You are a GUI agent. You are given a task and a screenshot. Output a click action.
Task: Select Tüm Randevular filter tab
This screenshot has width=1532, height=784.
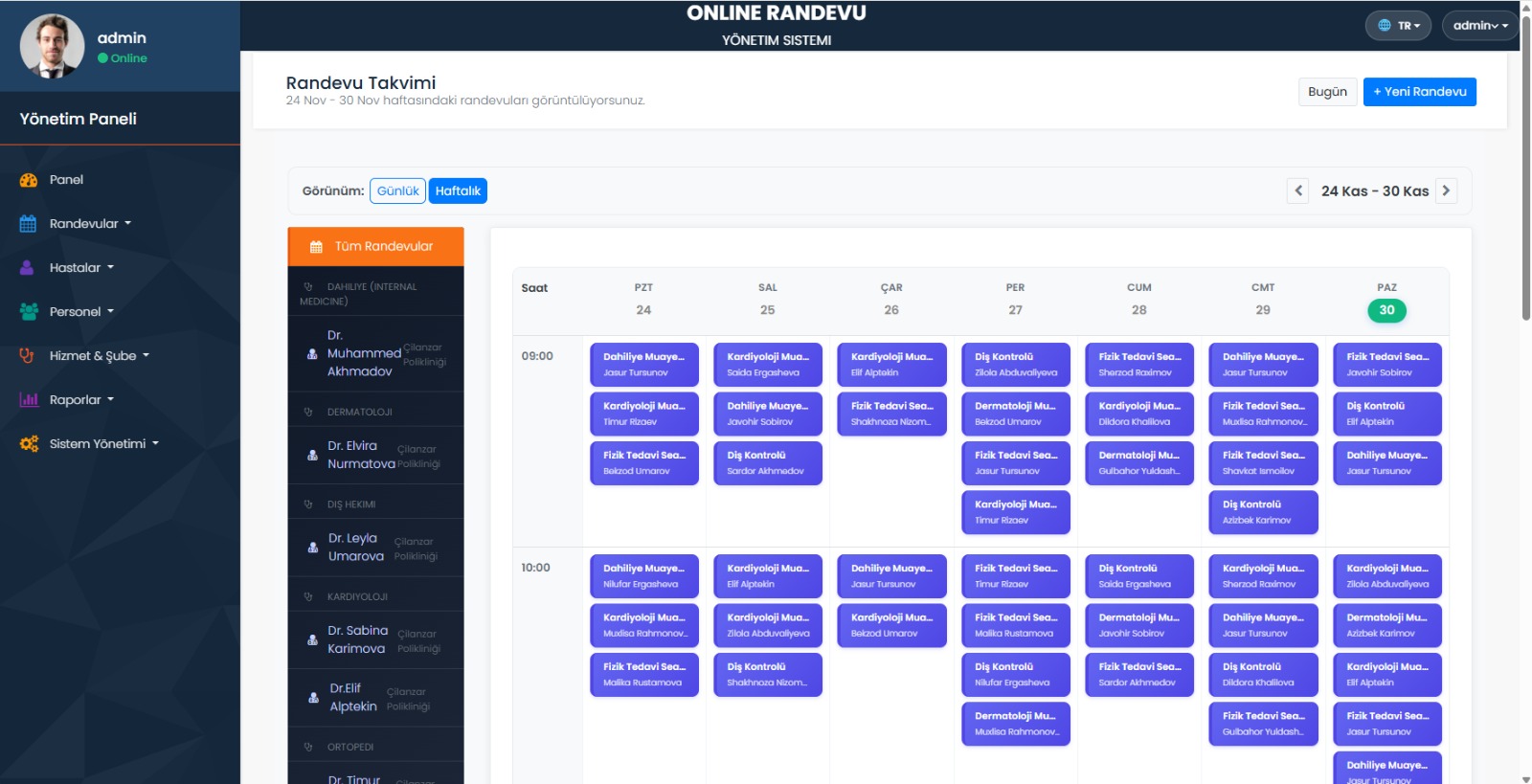click(x=375, y=247)
